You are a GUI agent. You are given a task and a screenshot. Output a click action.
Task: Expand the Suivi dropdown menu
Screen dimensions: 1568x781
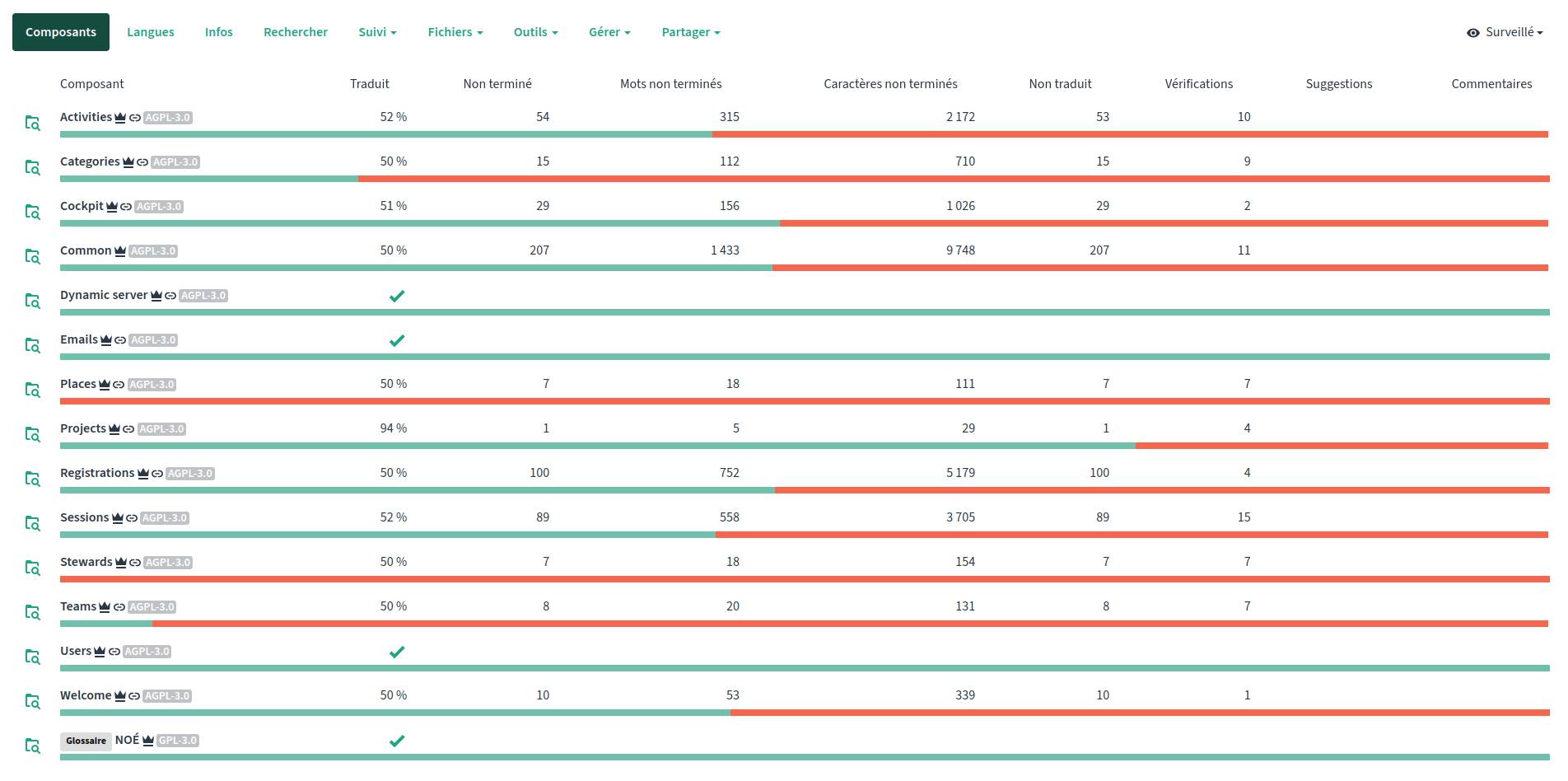click(377, 32)
